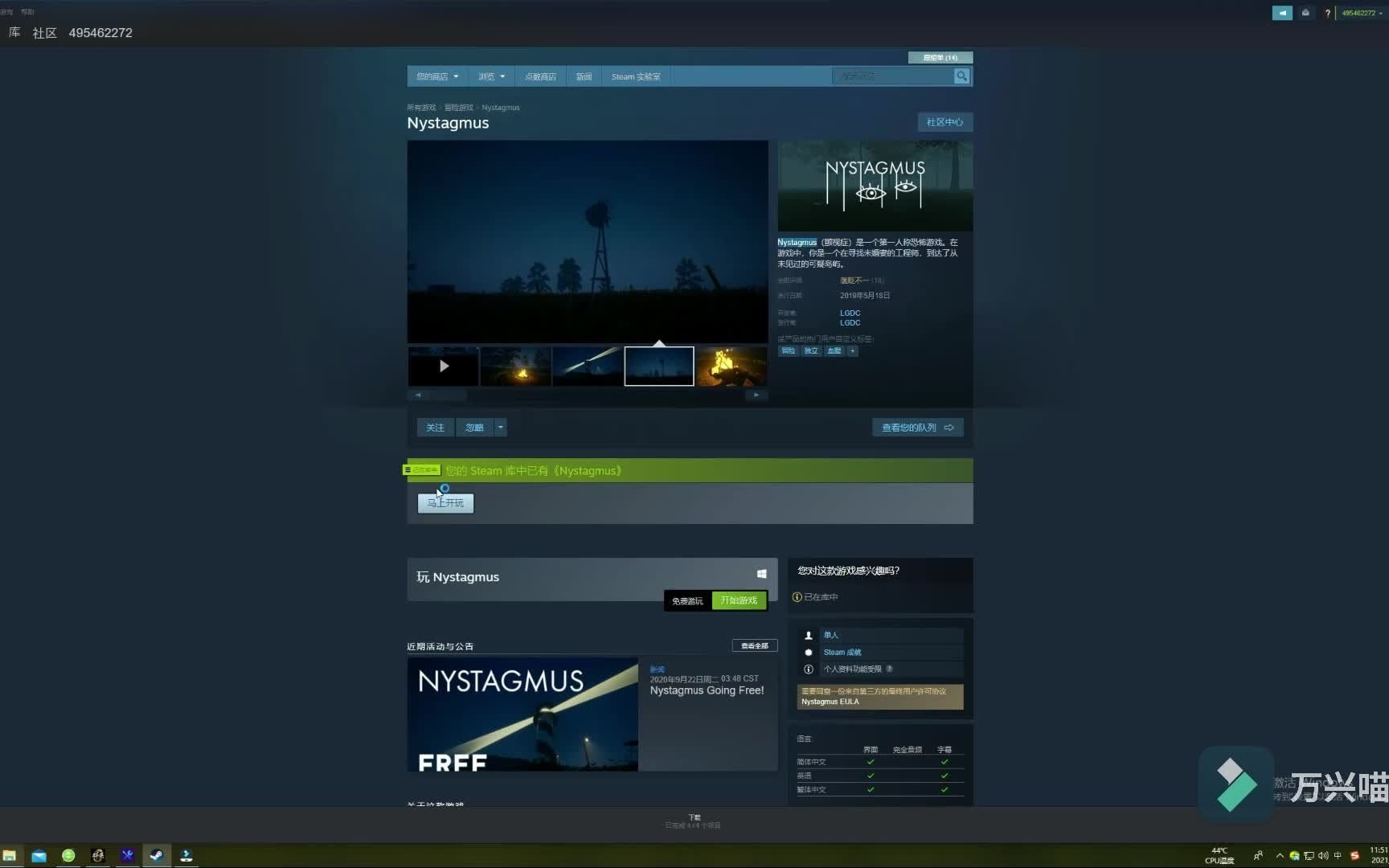The height and width of the screenshot is (868, 1389).
Task: Open the 库 library tab
Action: (x=14, y=32)
